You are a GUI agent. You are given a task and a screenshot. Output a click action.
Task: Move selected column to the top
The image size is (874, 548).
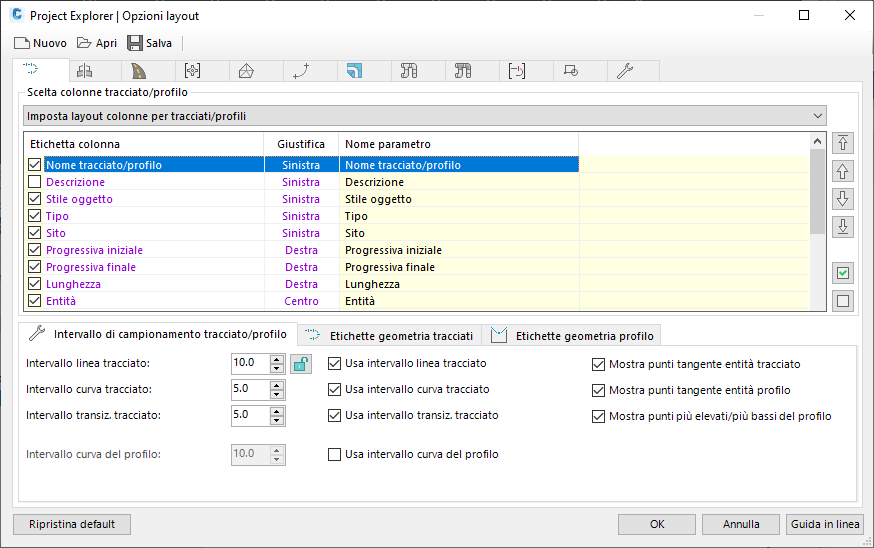[x=843, y=143]
